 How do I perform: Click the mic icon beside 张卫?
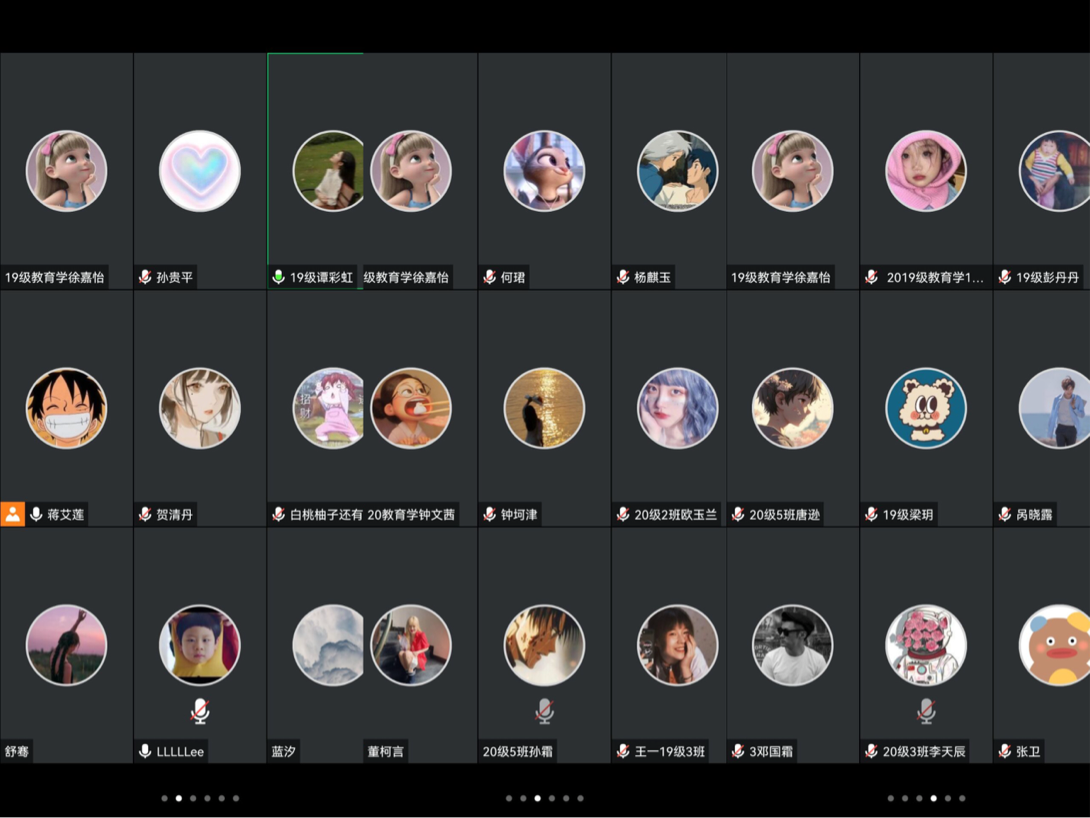pyautogui.click(x=1005, y=751)
